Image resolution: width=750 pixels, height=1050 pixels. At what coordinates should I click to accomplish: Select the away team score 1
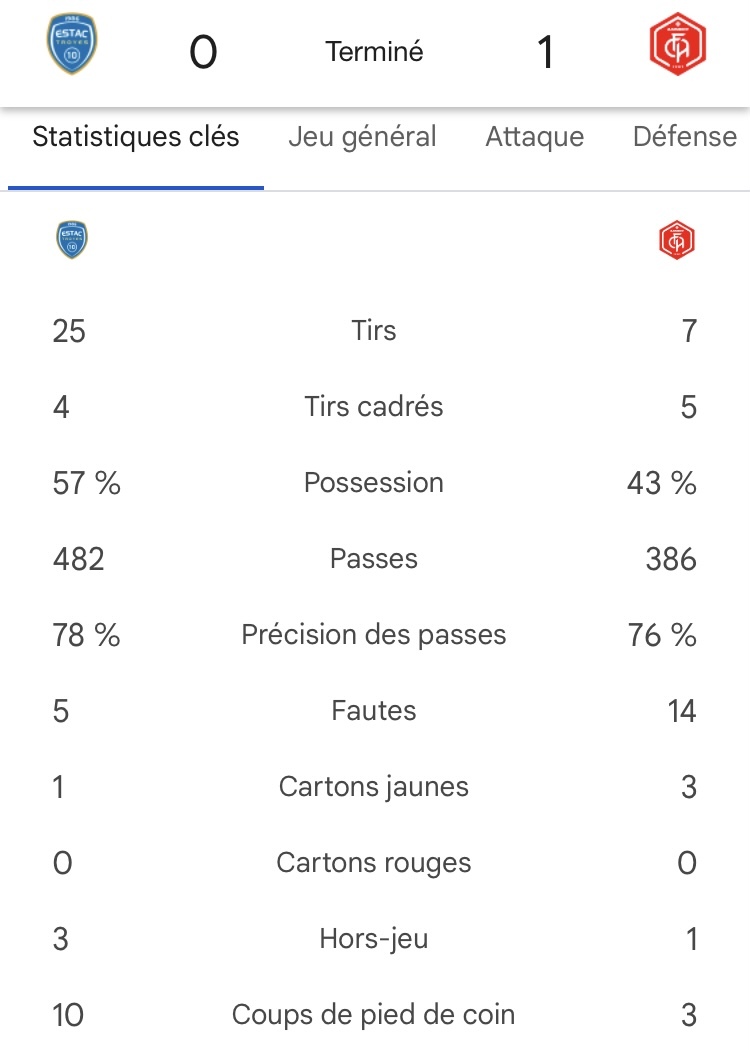(546, 52)
